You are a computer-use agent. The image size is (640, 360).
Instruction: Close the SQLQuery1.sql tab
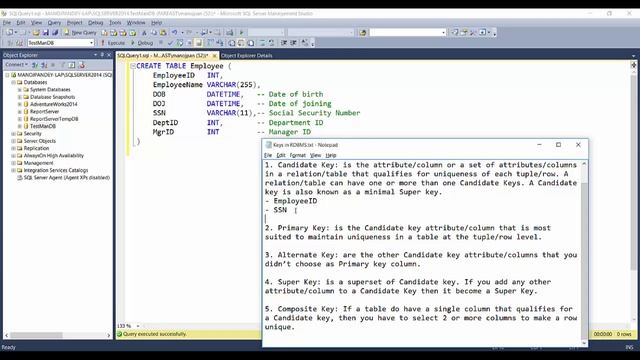[215, 56]
